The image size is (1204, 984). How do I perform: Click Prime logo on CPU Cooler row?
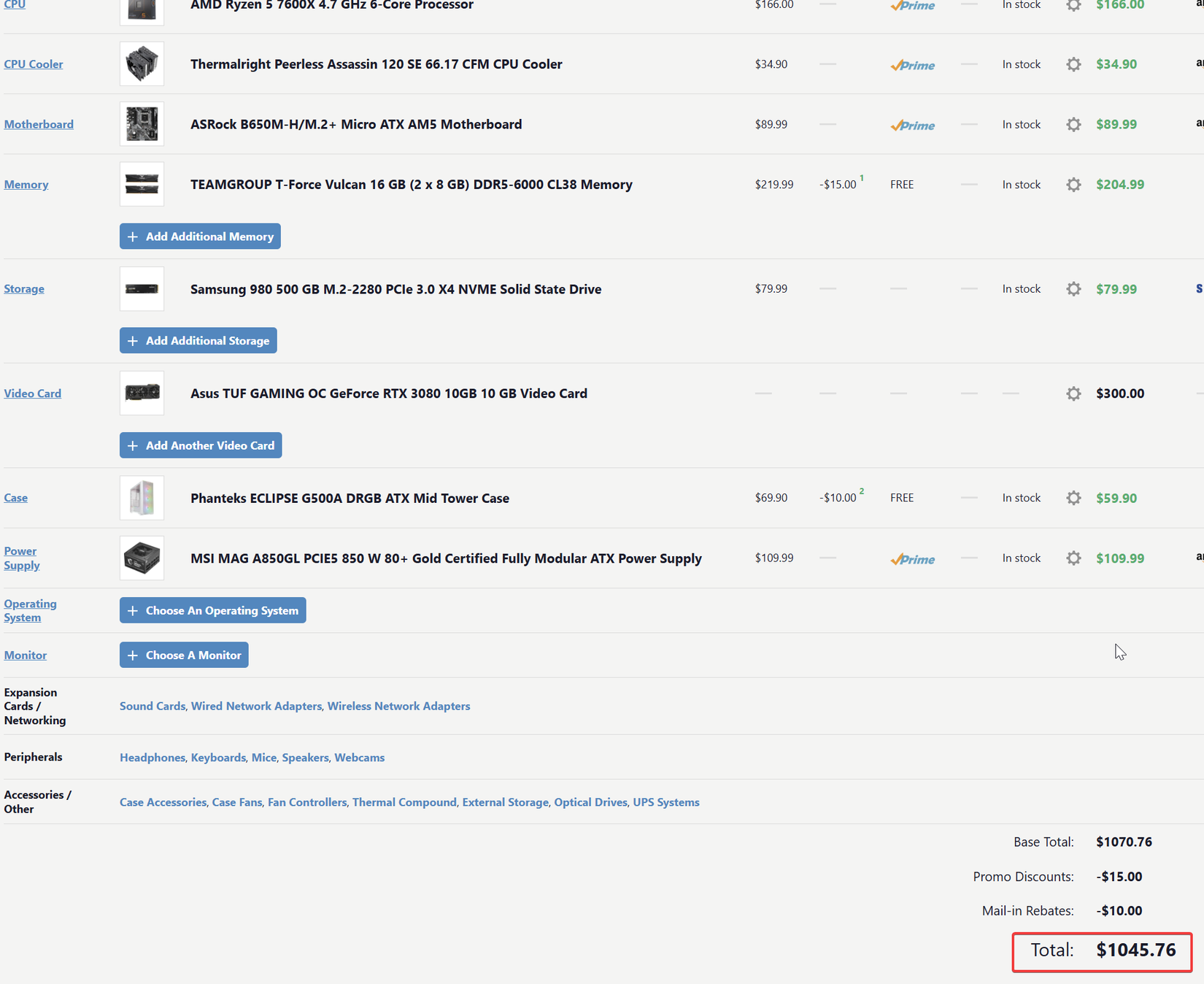click(x=912, y=65)
